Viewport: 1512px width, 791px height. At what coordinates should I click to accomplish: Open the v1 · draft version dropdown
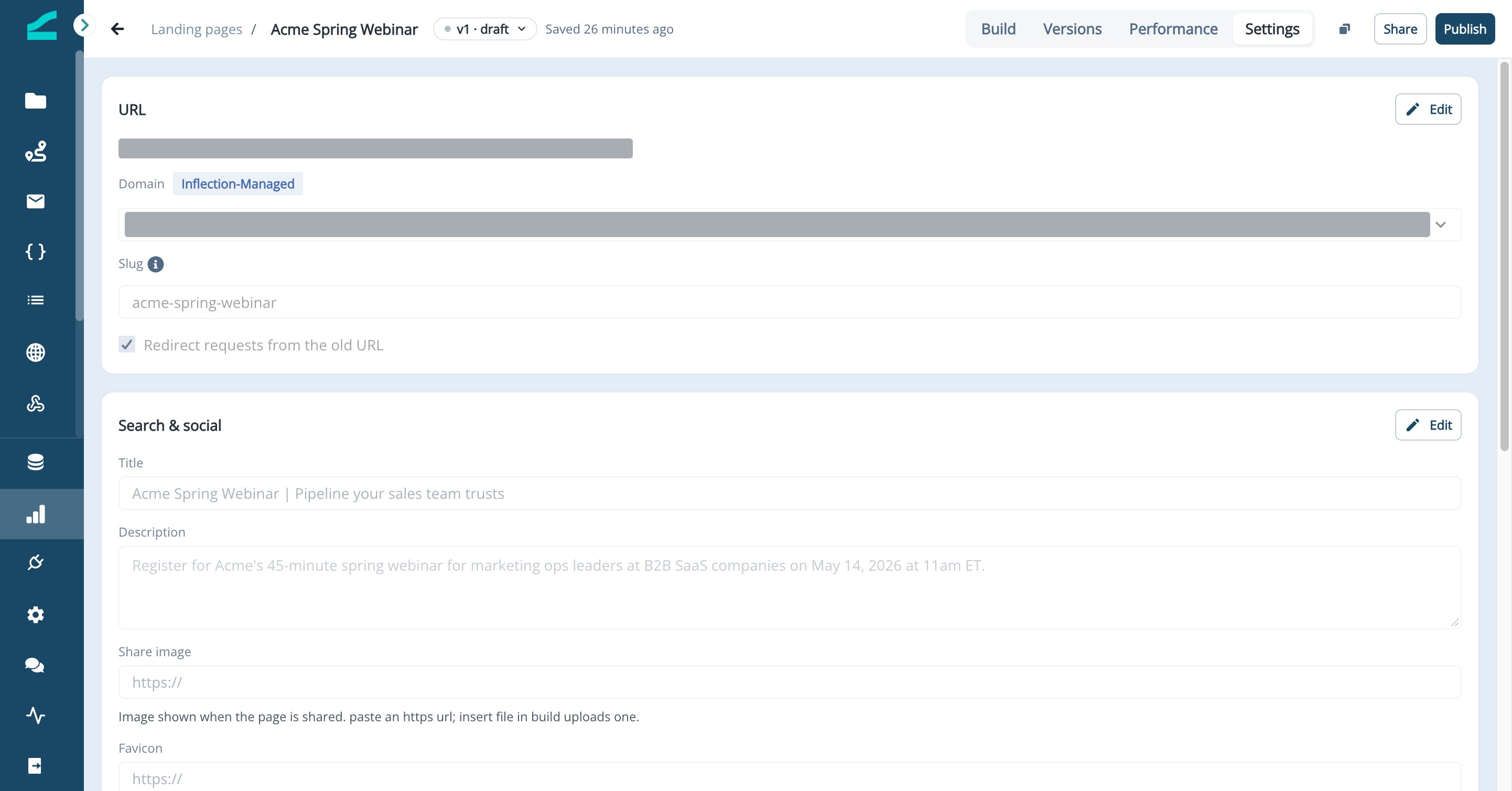click(485, 29)
